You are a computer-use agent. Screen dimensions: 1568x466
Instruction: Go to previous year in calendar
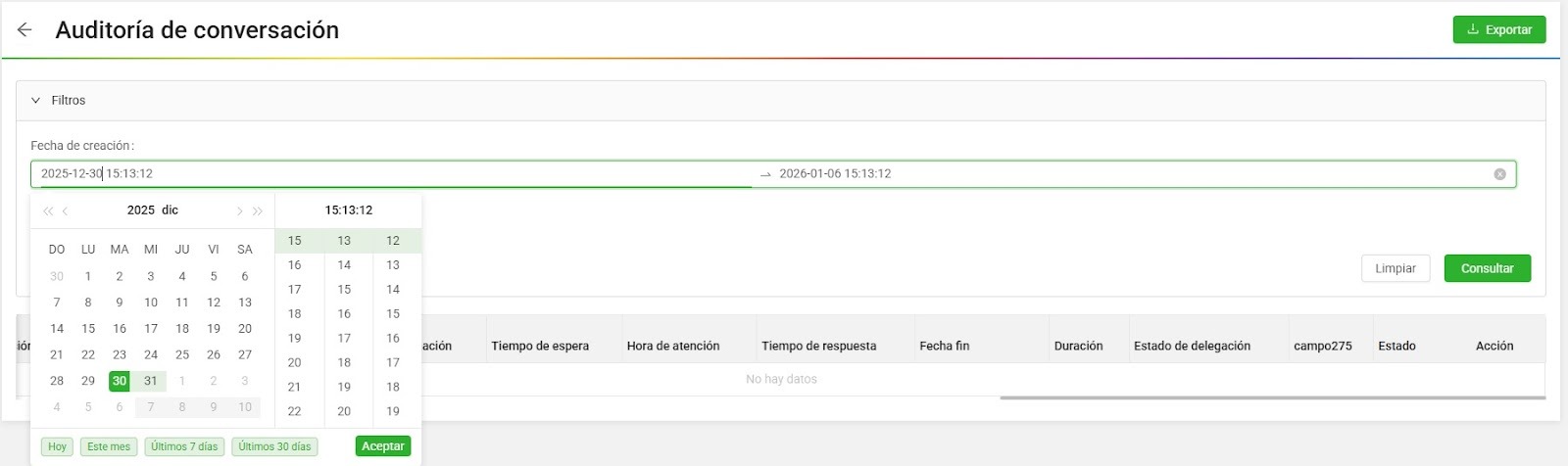coord(47,210)
